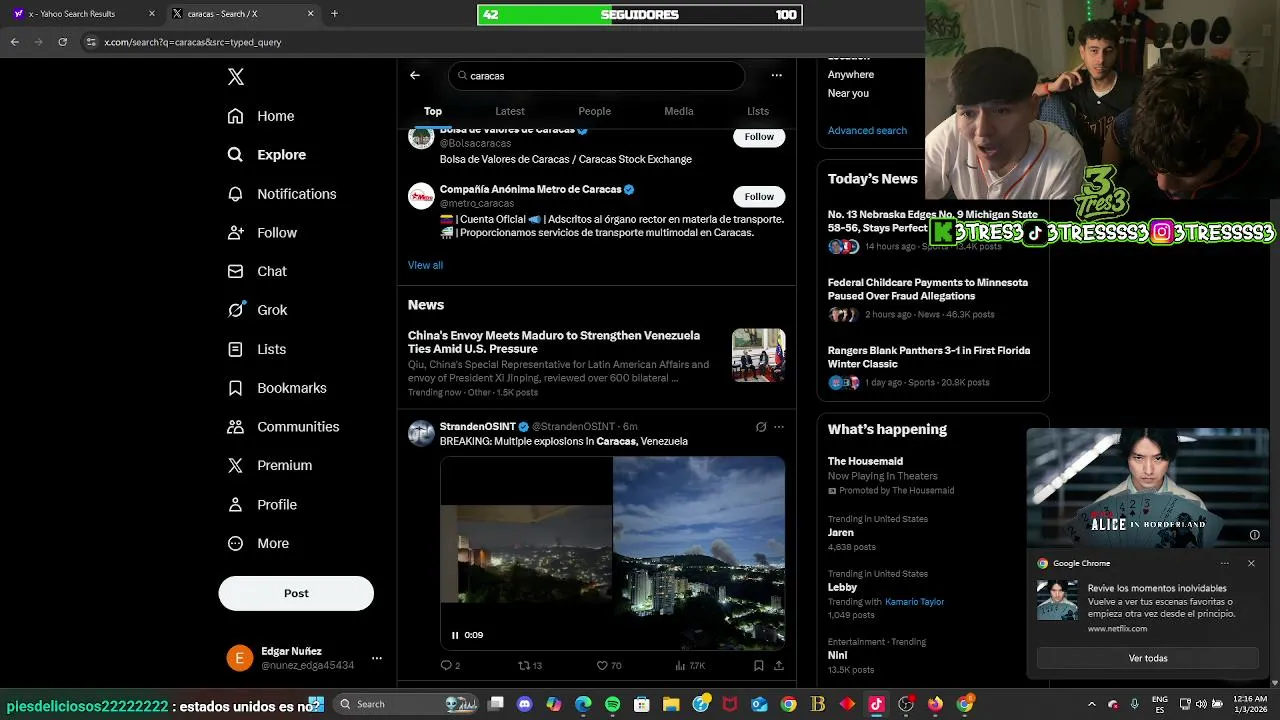This screenshot has height=720, width=1280.
Task: Open three-dot menu on StrandenOSINT post
Action: [x=779, y=427]
